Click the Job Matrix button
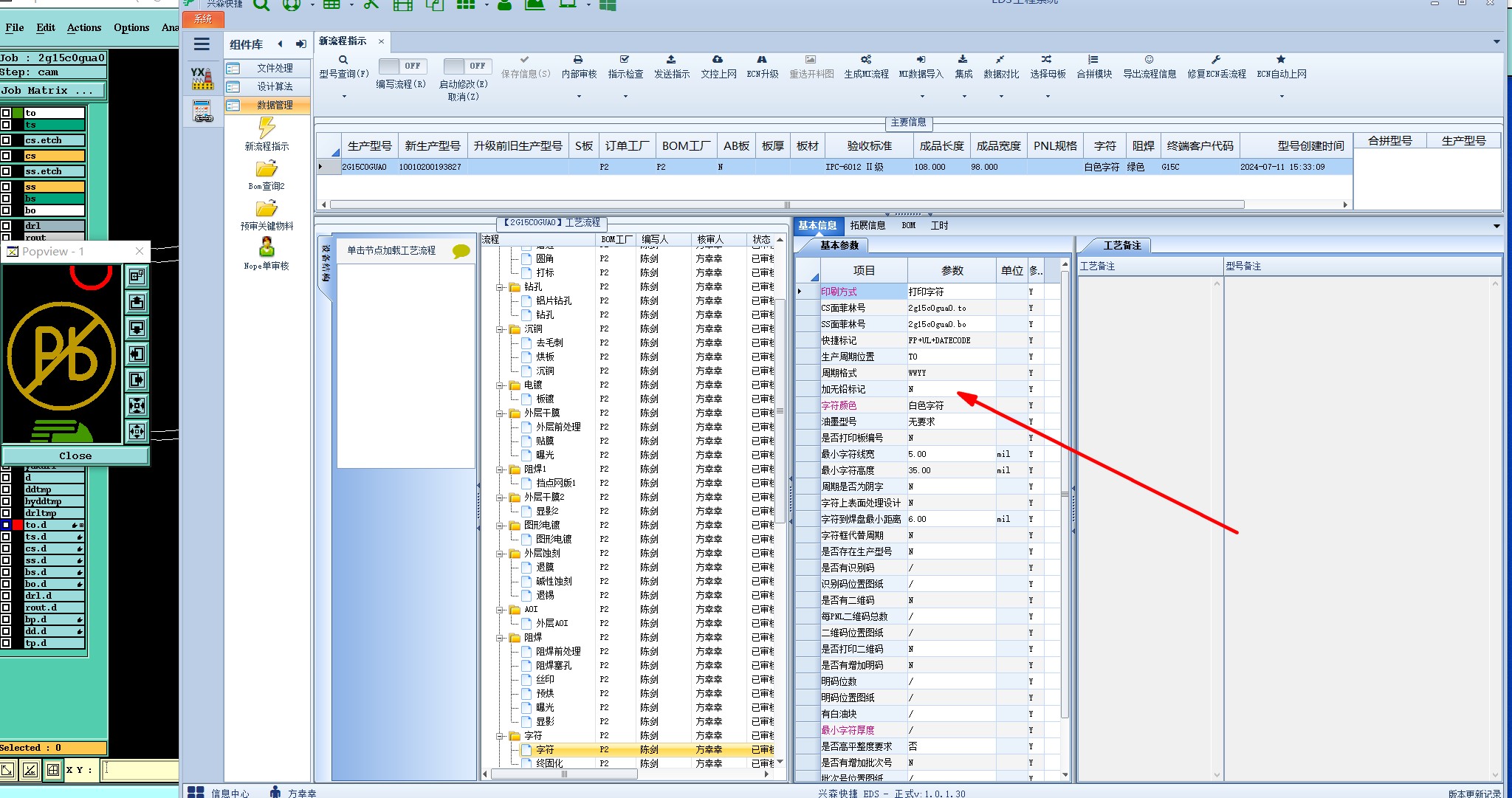The width and height of the screenshot is (1512, 798). (52, 90)
